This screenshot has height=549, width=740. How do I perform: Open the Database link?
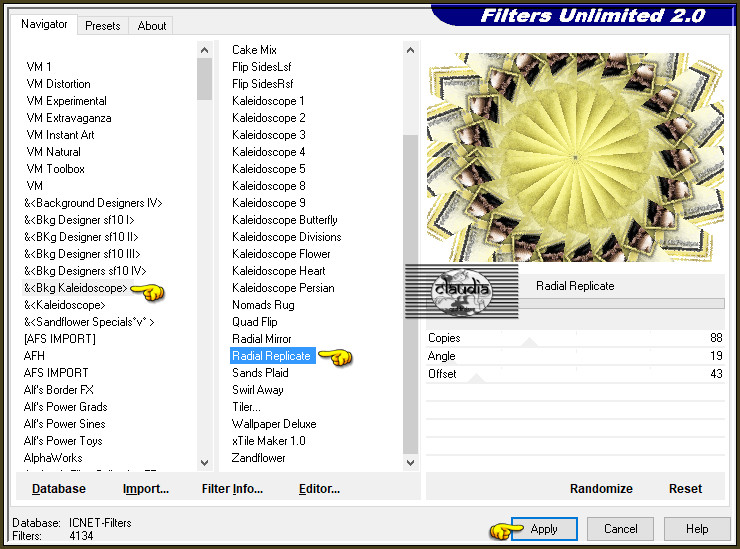click(x=59, y=489)
